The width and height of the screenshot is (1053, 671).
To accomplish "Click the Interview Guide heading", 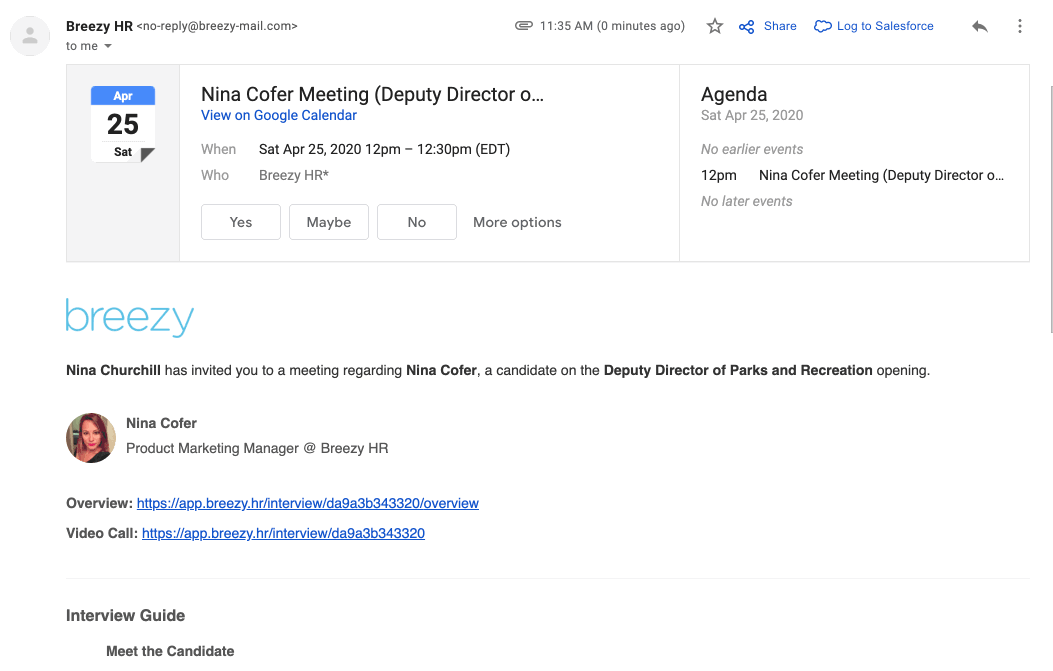I will [x=126, y=615].
